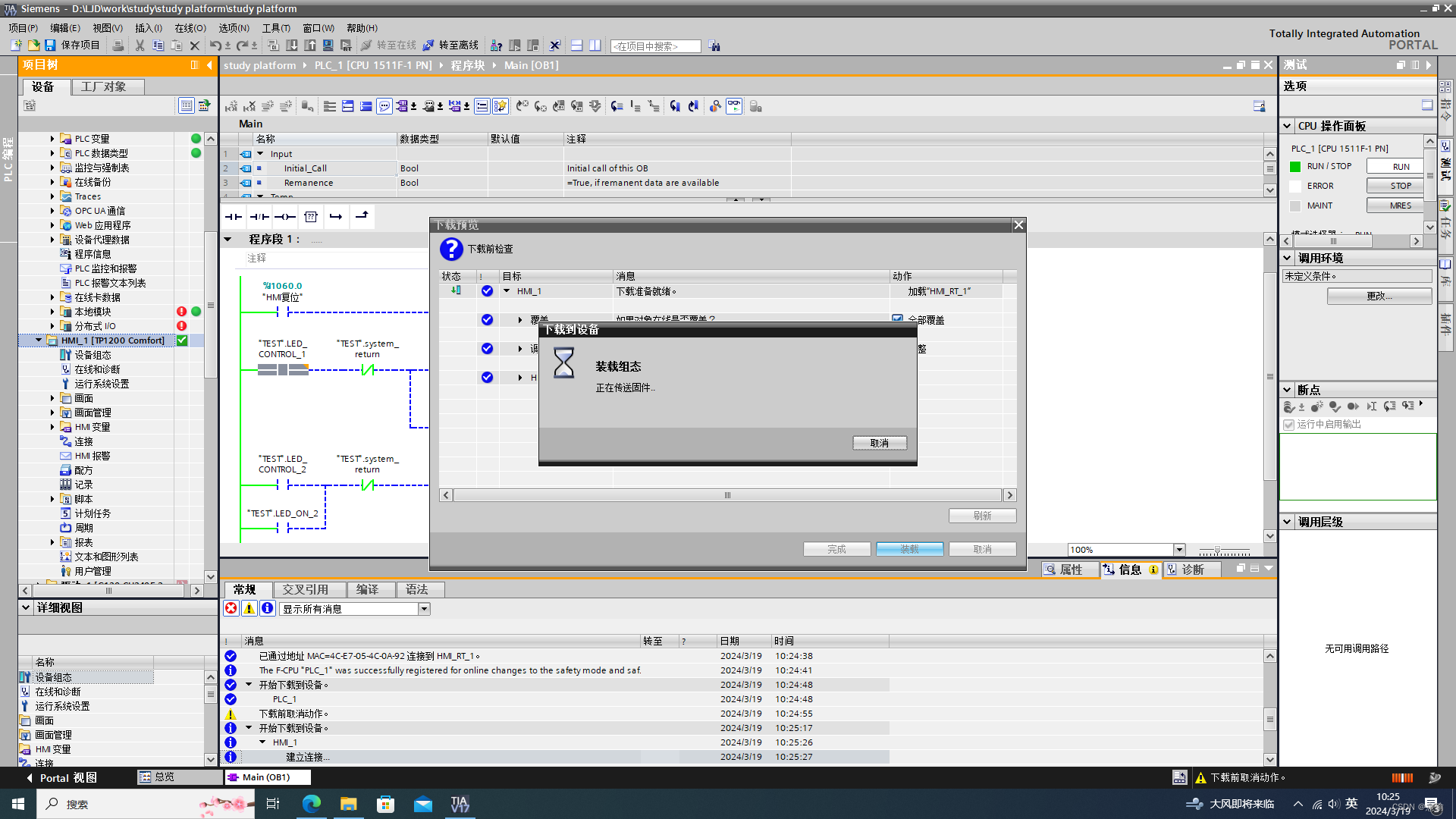Expand the PLC variables tree node
This screenshot has height=819, width=1456.
[52, 139]
